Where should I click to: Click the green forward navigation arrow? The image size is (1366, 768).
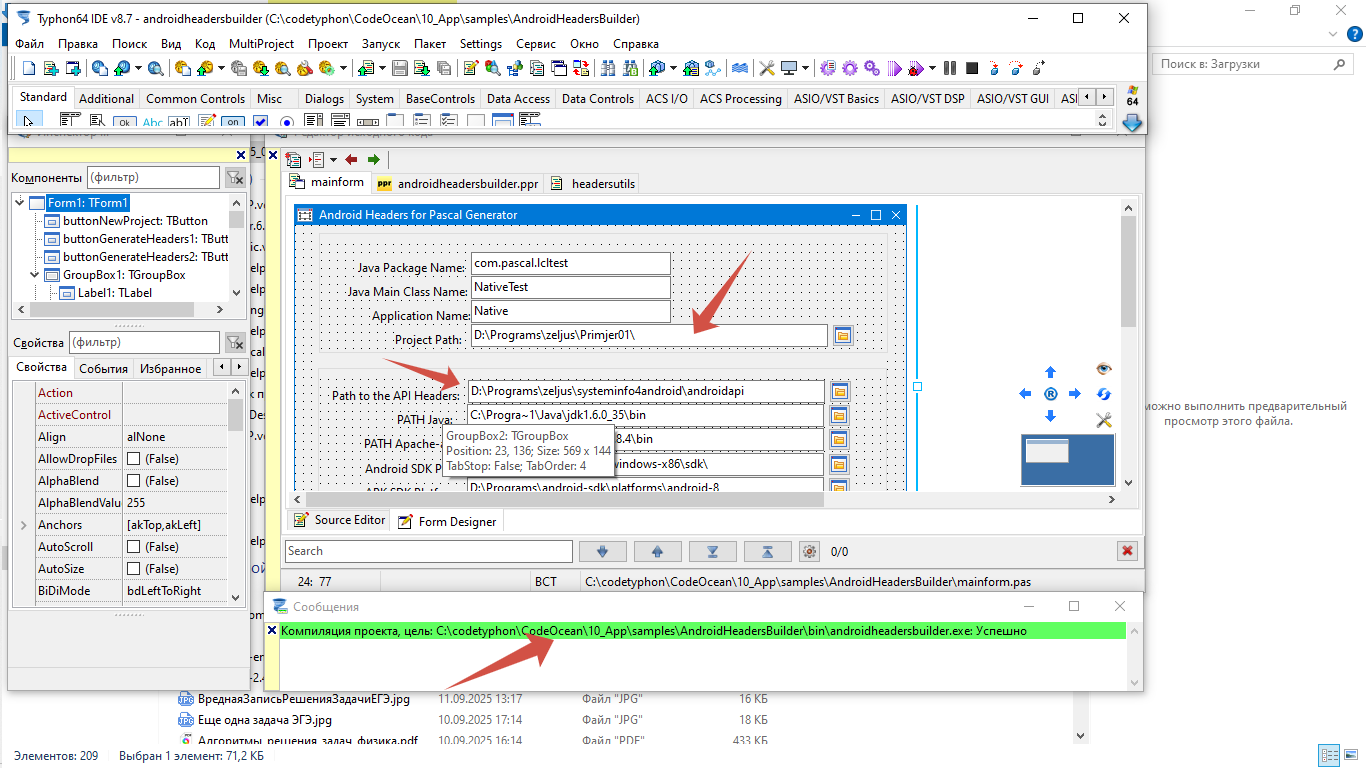coord(373,160)
